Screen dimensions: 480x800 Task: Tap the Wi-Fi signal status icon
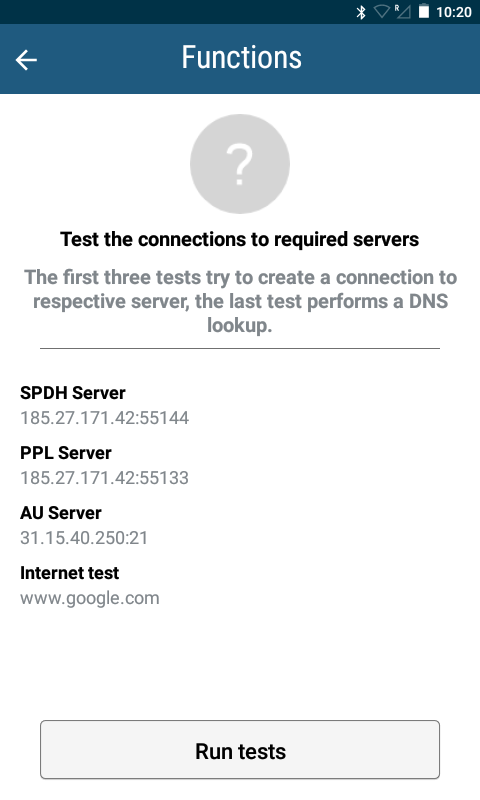(x=382, y=12)
